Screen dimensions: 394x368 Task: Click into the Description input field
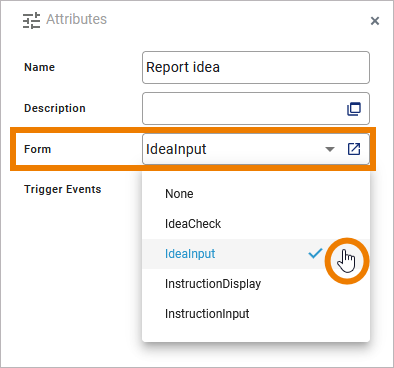[x=256, y=109]
